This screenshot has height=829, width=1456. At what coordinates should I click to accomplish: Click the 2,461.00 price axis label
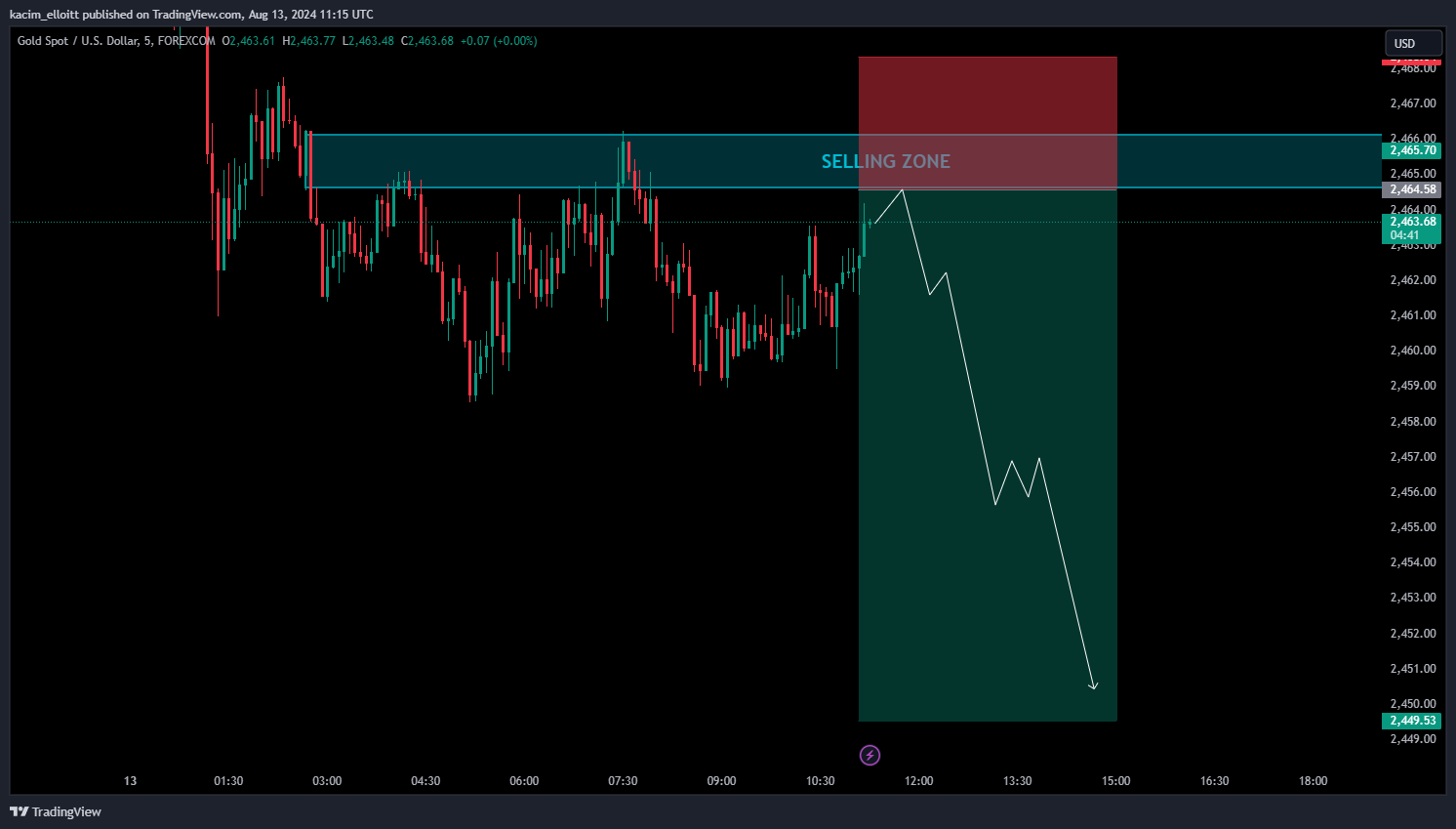[x=1413, y=315]
